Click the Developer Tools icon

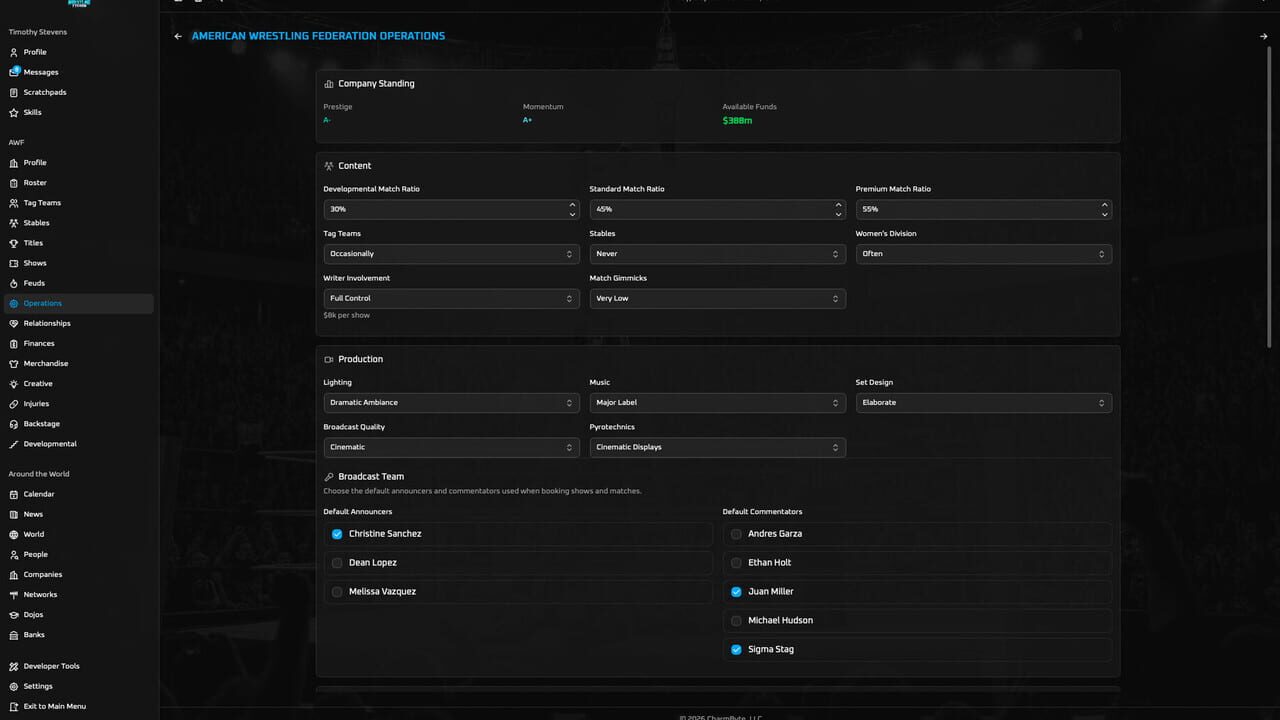(x=14, y=666)
